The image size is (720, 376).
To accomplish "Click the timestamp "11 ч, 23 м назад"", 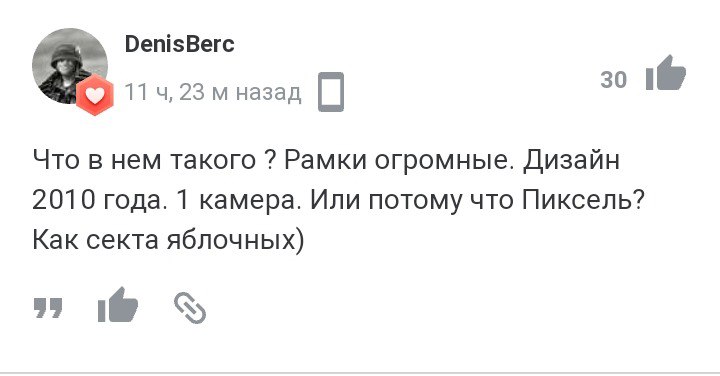I will (x=213, y=92).
